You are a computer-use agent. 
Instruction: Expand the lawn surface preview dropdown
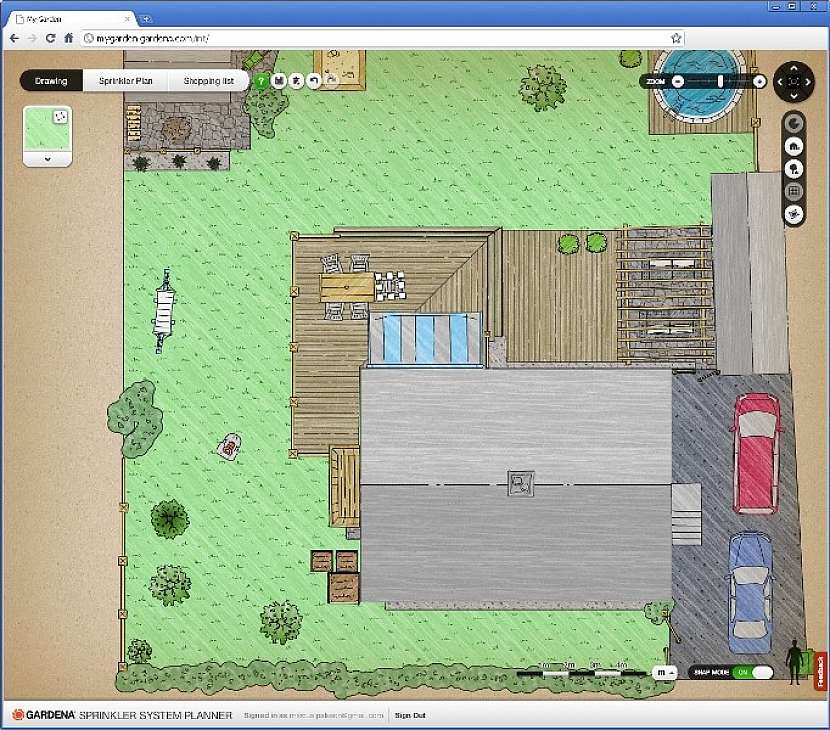(47, 159)
